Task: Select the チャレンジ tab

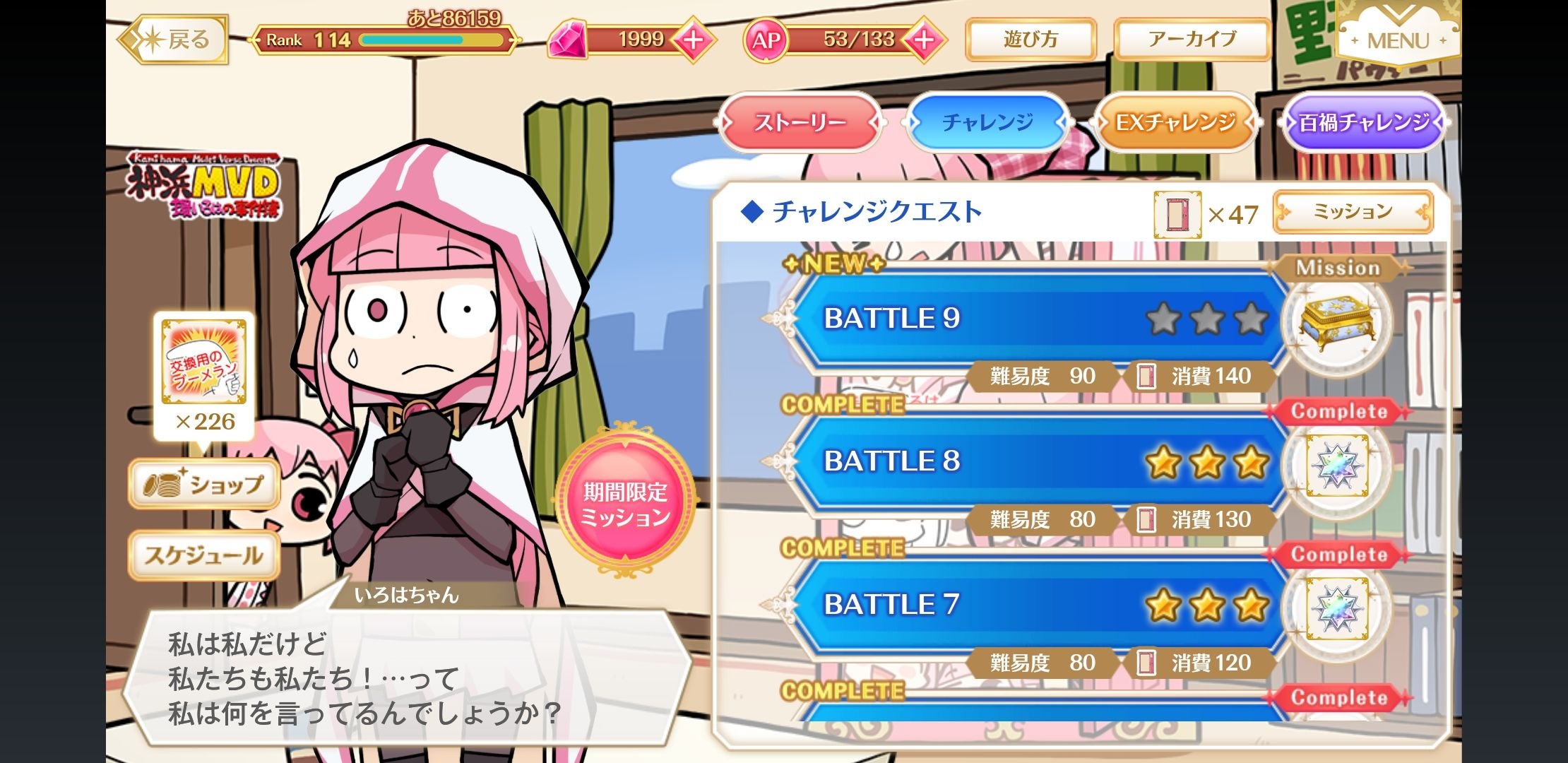Action: coord(987,123)
